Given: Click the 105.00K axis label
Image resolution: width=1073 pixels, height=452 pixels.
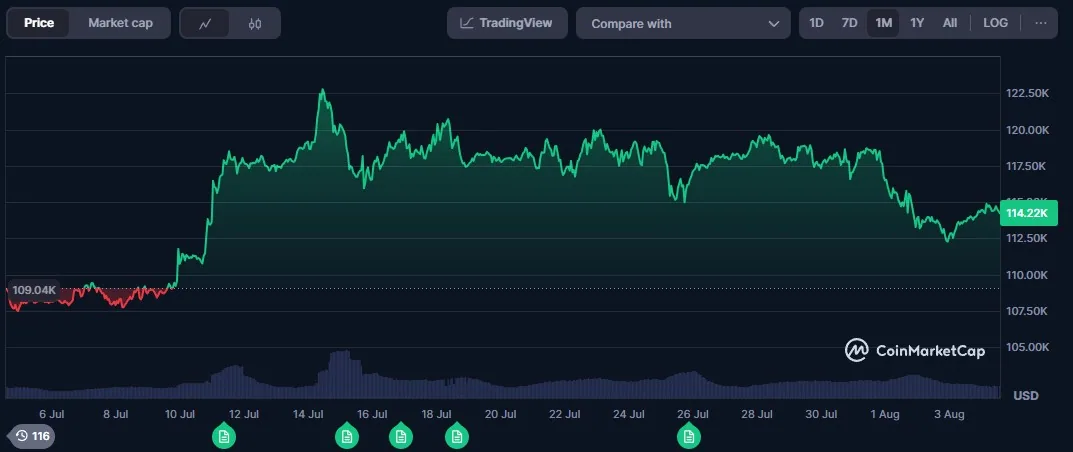Looking at the screenshot, I should pyautogui.click(x=1027, y=347).
